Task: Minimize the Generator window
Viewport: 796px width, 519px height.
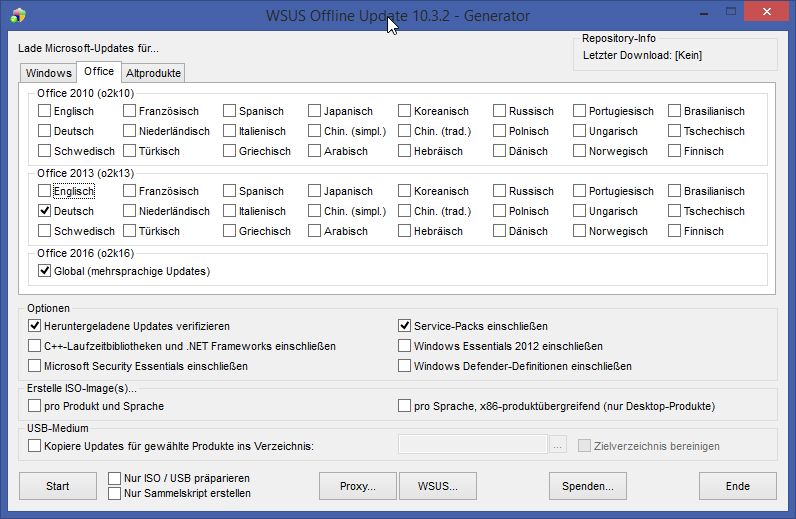Action: [704, 12]
